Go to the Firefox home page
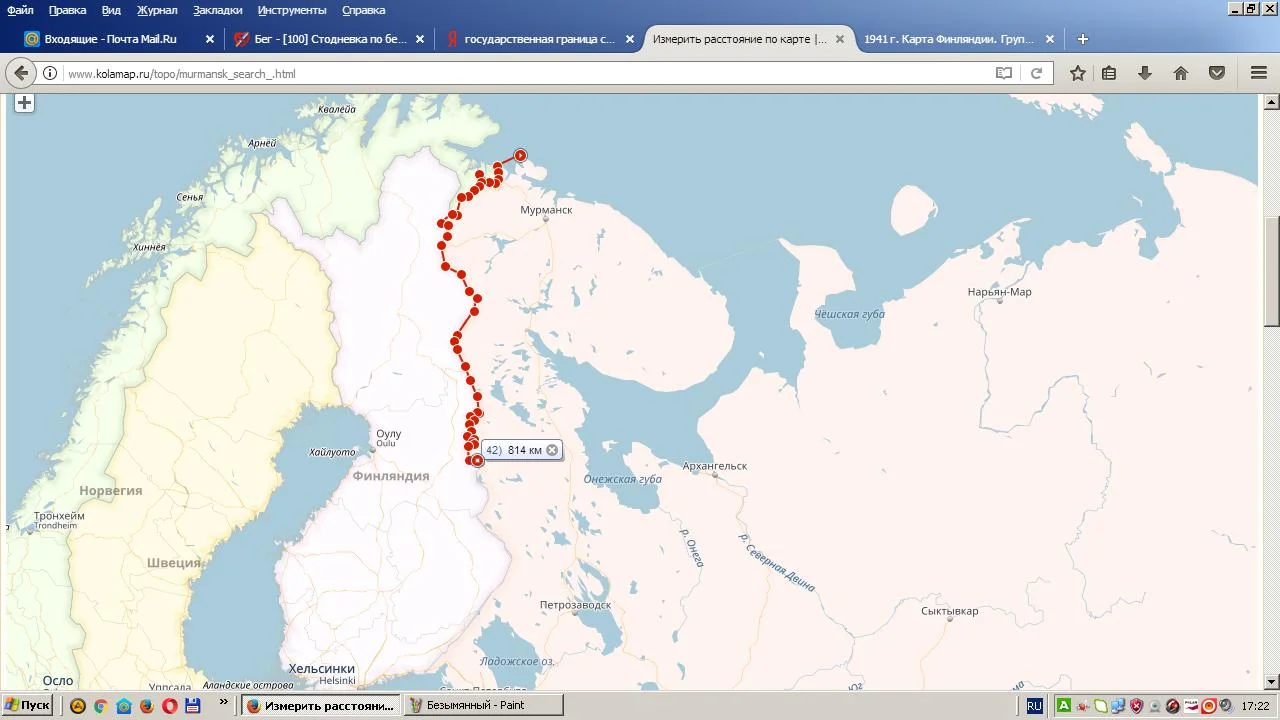1280x720 pixels. 1181,73
